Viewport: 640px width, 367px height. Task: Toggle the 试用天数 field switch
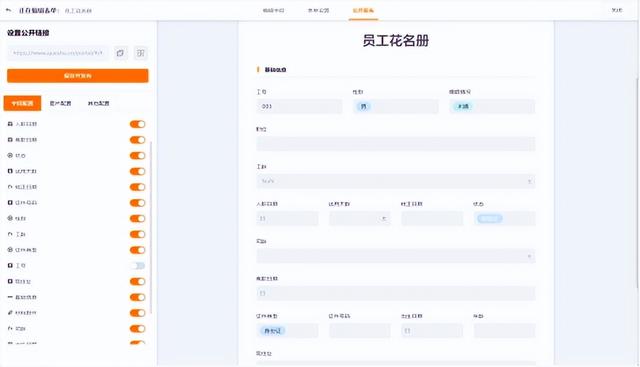pos(138,171)
